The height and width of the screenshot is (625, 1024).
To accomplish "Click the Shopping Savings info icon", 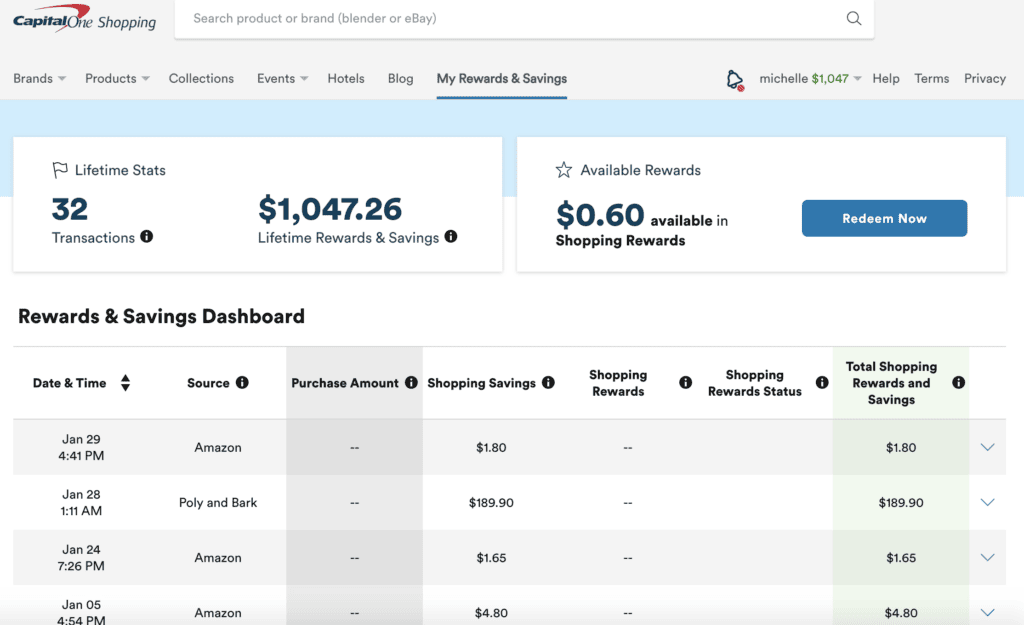I will 548,382.
